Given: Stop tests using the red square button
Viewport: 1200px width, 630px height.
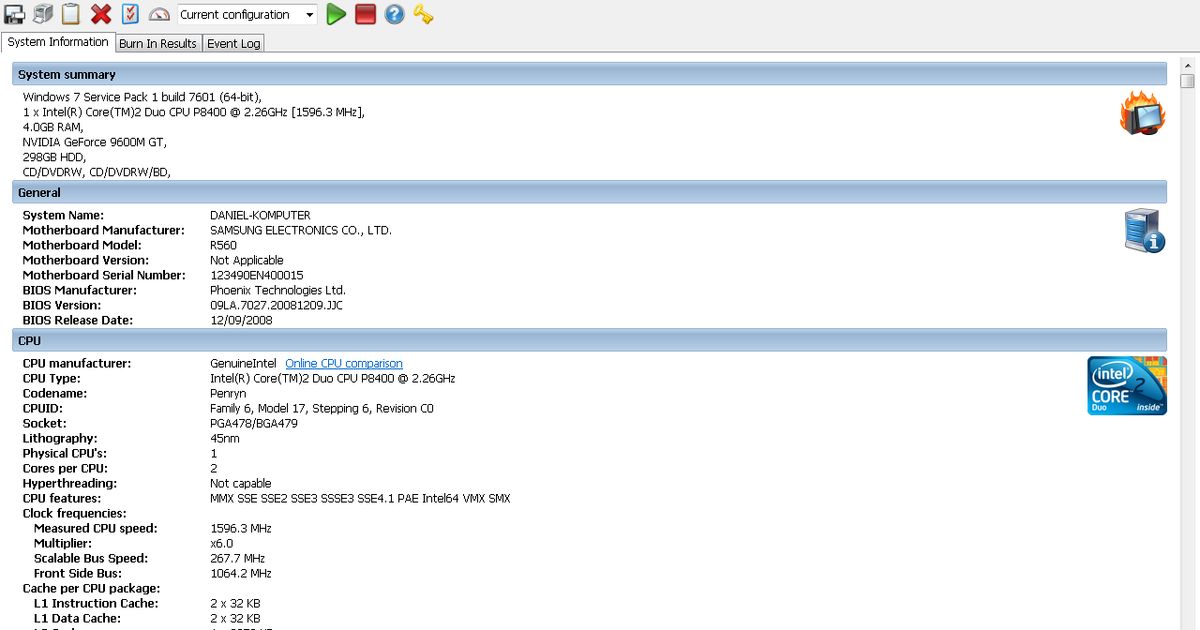Looking at the screenshot, I should tap(366, 14).
